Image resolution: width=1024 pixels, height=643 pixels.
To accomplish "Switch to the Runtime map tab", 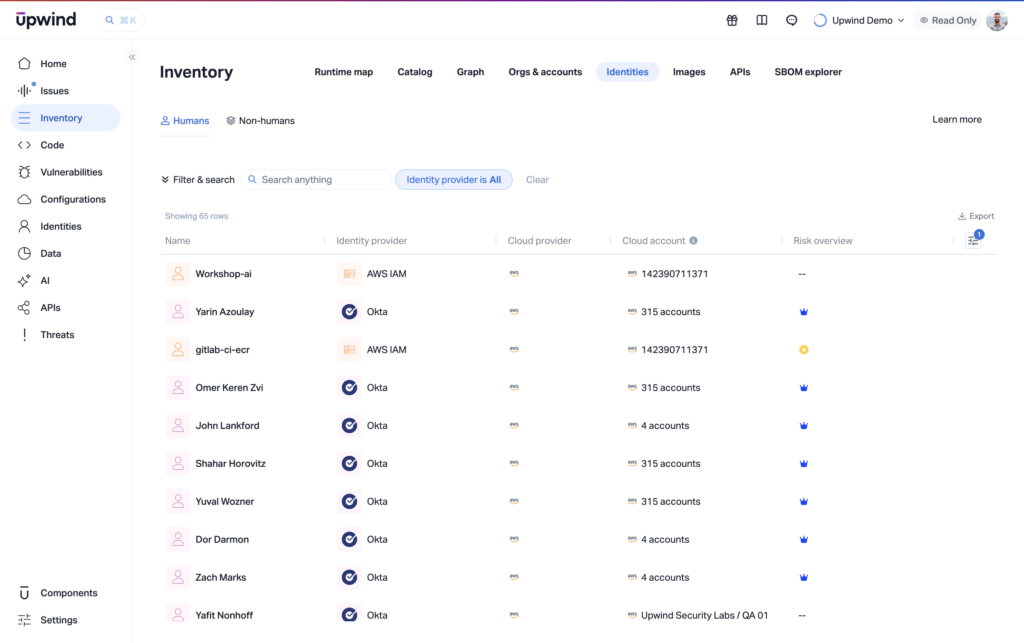I will (x=343, y=72).
